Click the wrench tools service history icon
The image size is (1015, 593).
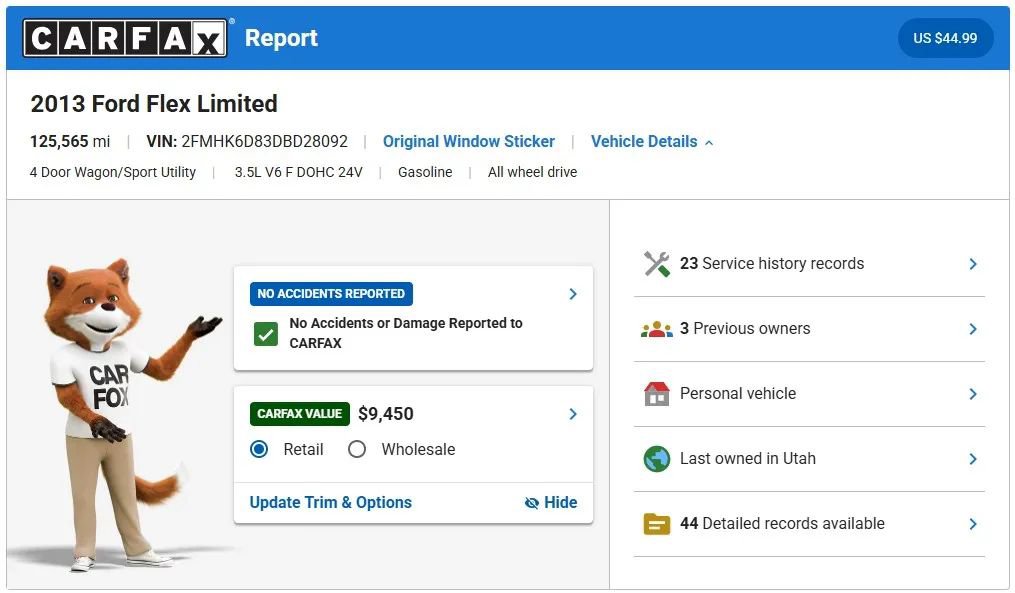tap(657, 263)
